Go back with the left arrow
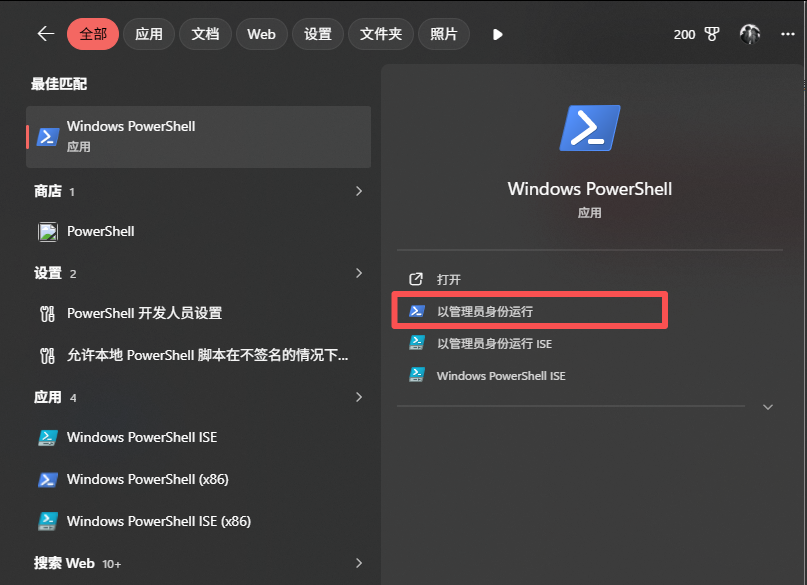807x585 pixels. coord(46,34)
